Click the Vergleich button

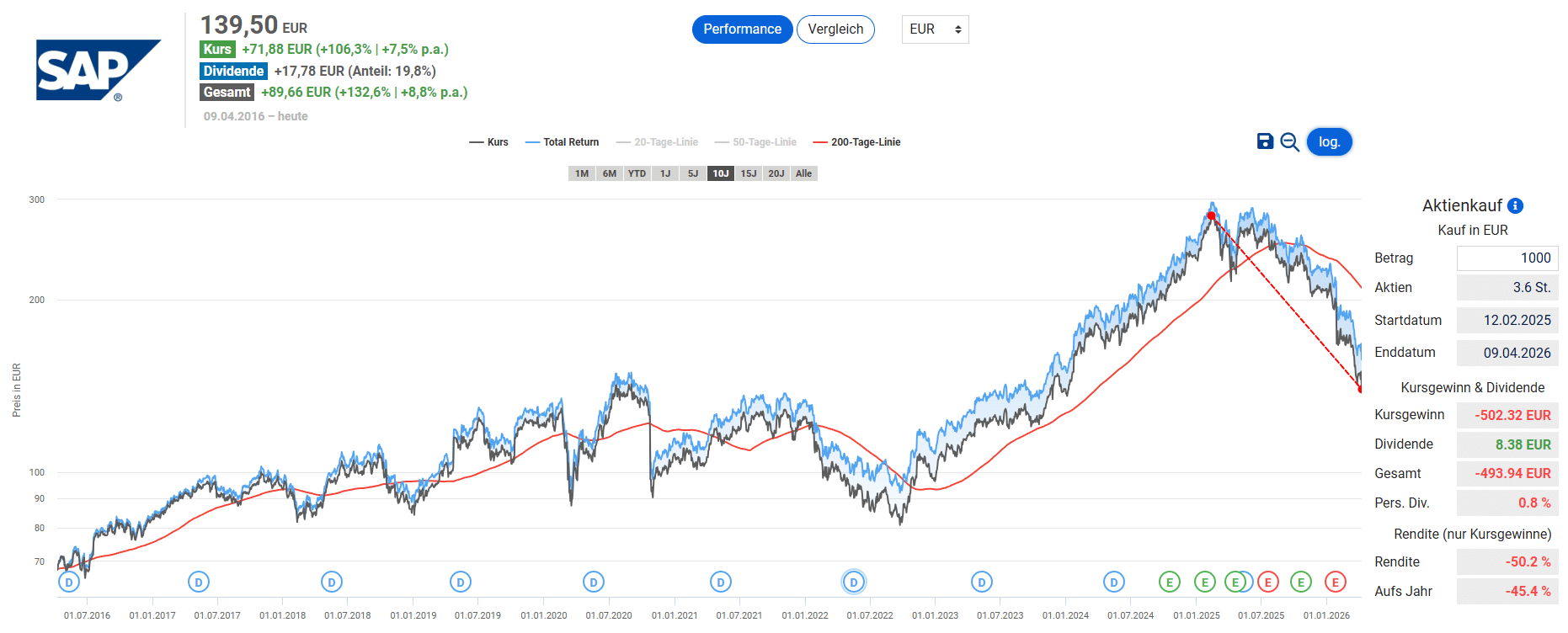click(x=835, y=29)
